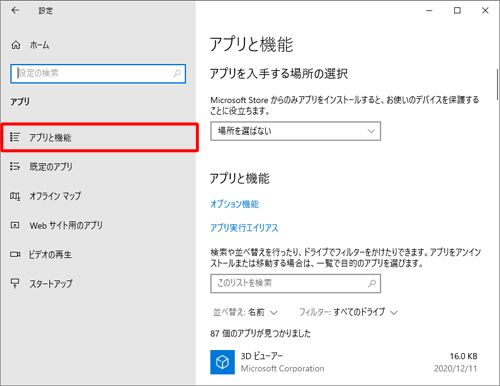Image resolution: width=500 pixels, height=386 pixels.
Task: Select the 3D ビューアー app entry
Action: (345, 362)
